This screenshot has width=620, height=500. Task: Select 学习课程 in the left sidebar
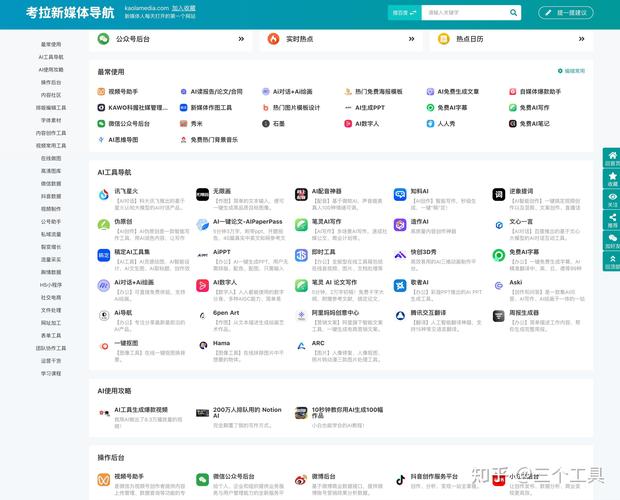[x=51, y=373]
